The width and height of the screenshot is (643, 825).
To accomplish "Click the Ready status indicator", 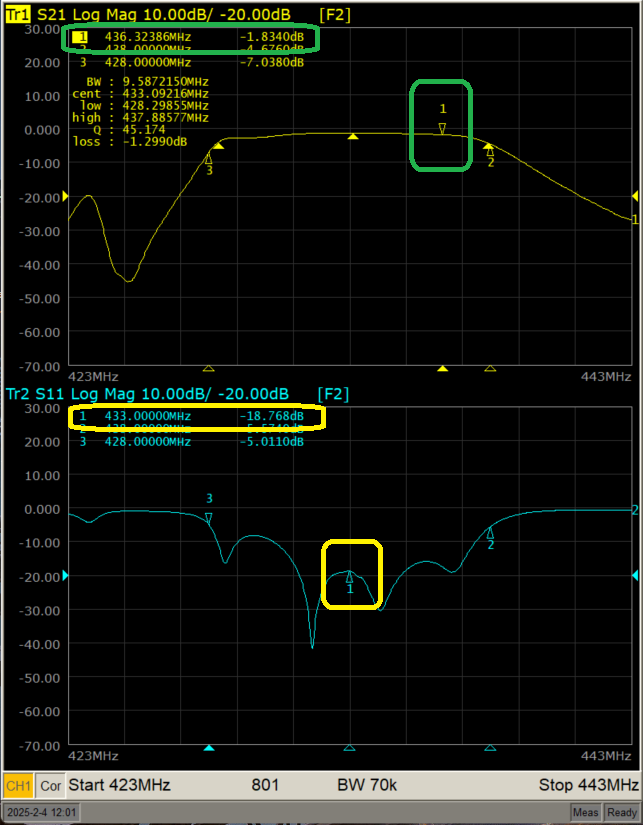I will (x=620, y=813).
